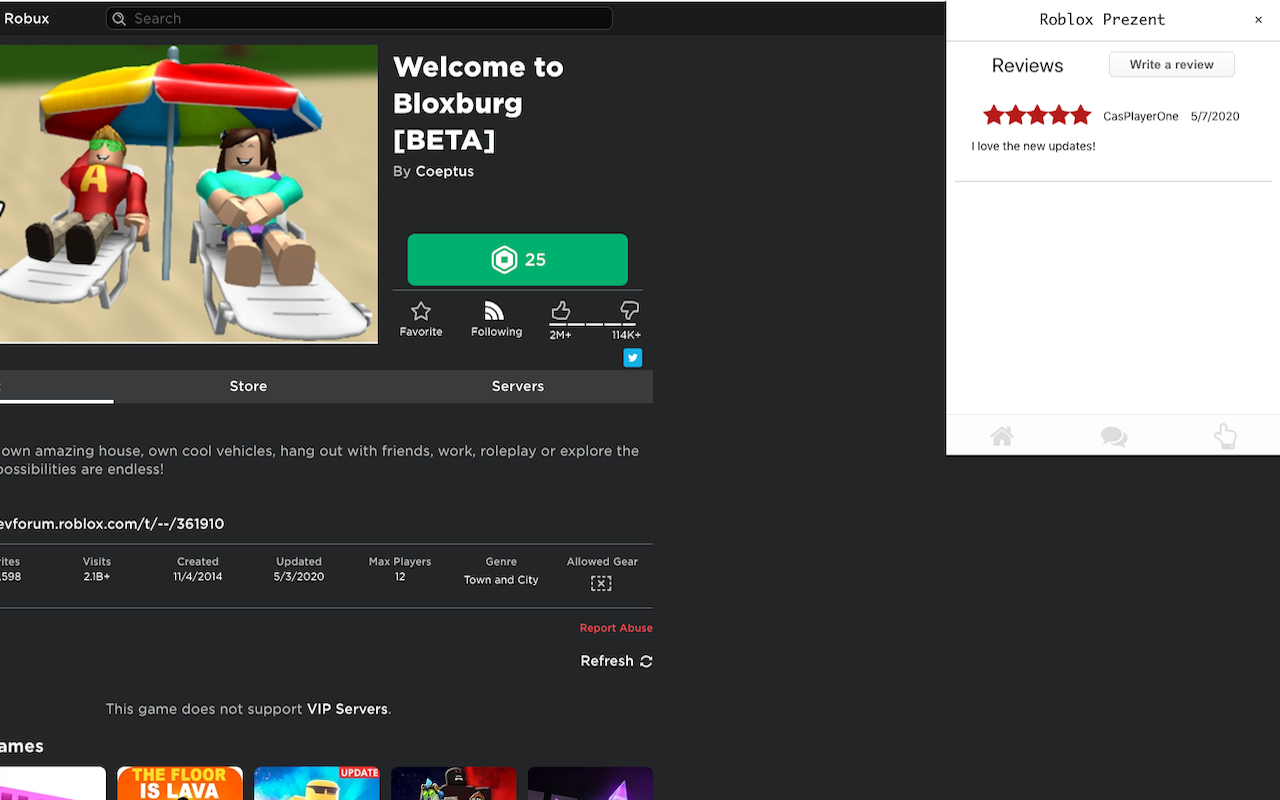Screen dimensions: 1280x800
Task: Click the pointing hand icon in panel
Action: [1225, 436]
